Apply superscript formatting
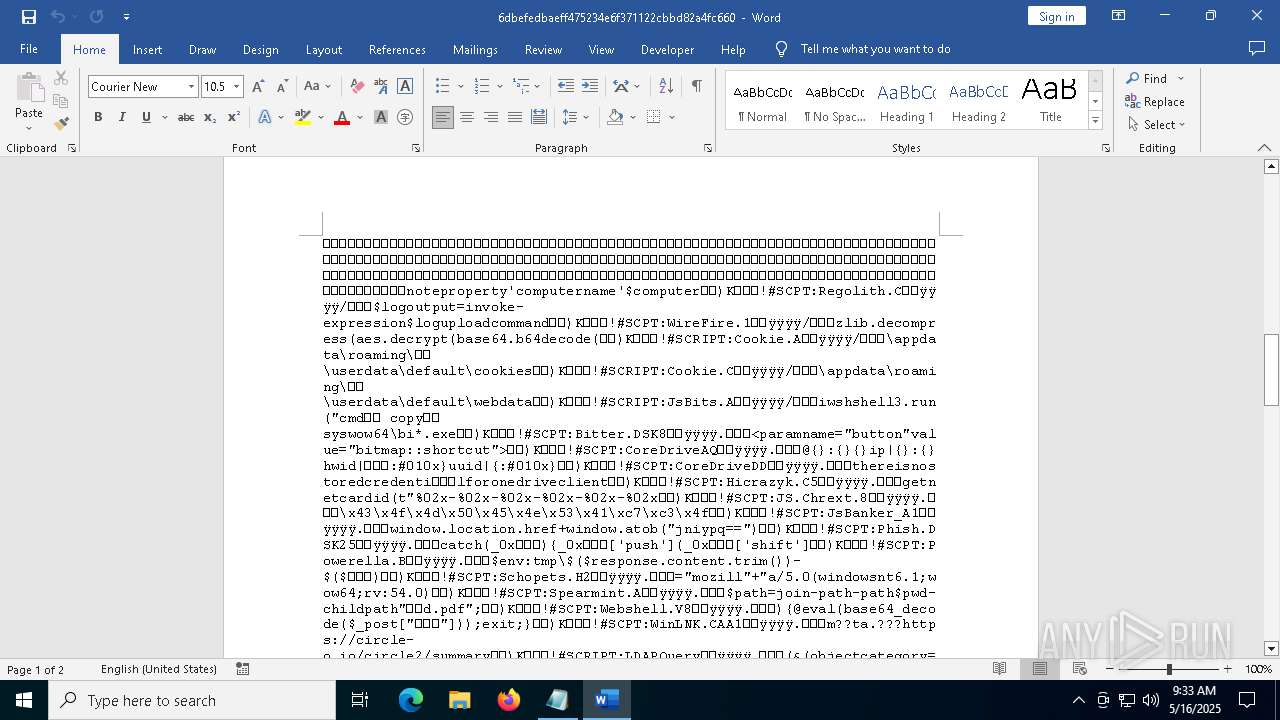This screenshot has height=720, width=1280. (x=233, y=117)
